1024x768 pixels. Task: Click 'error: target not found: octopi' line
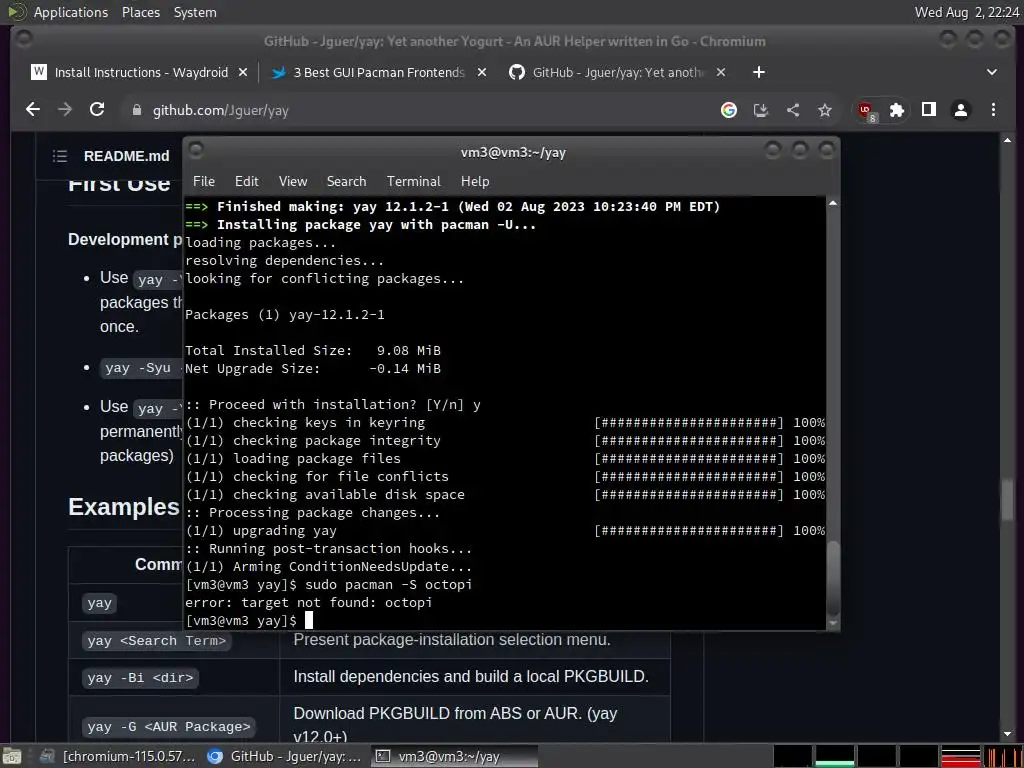tap(308, 602)
